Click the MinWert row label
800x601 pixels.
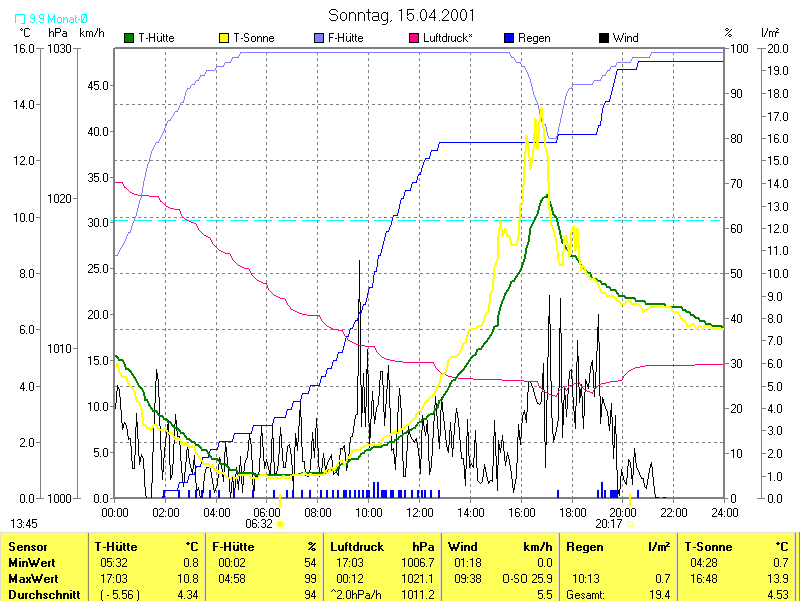click(x=30, y=563)
